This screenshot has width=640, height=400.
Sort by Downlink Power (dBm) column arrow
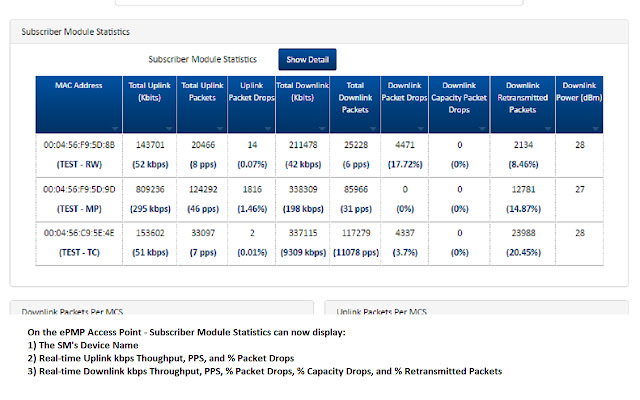(x=596, y=129)
